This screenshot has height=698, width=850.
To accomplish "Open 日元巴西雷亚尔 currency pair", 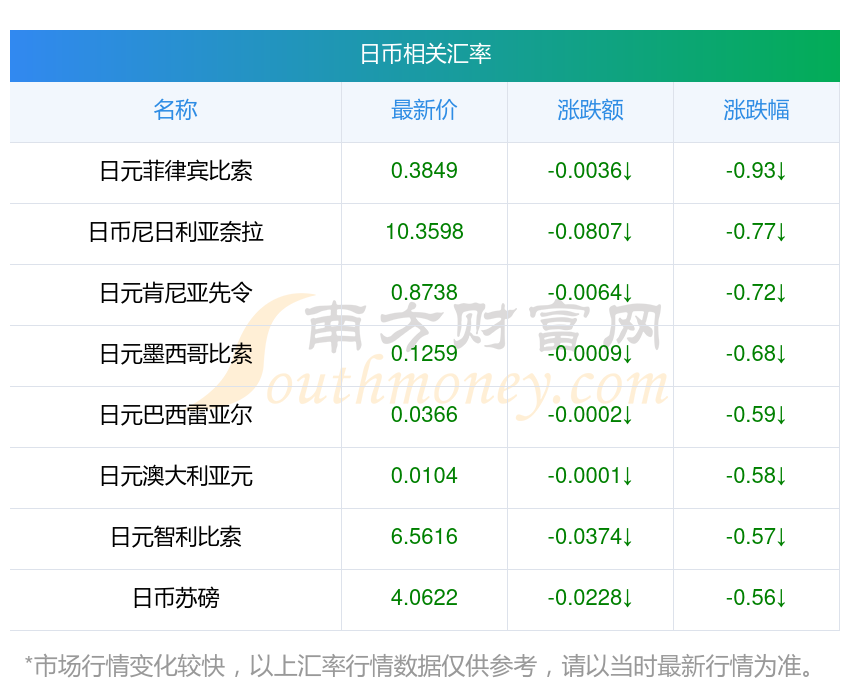I will point(176,415).
